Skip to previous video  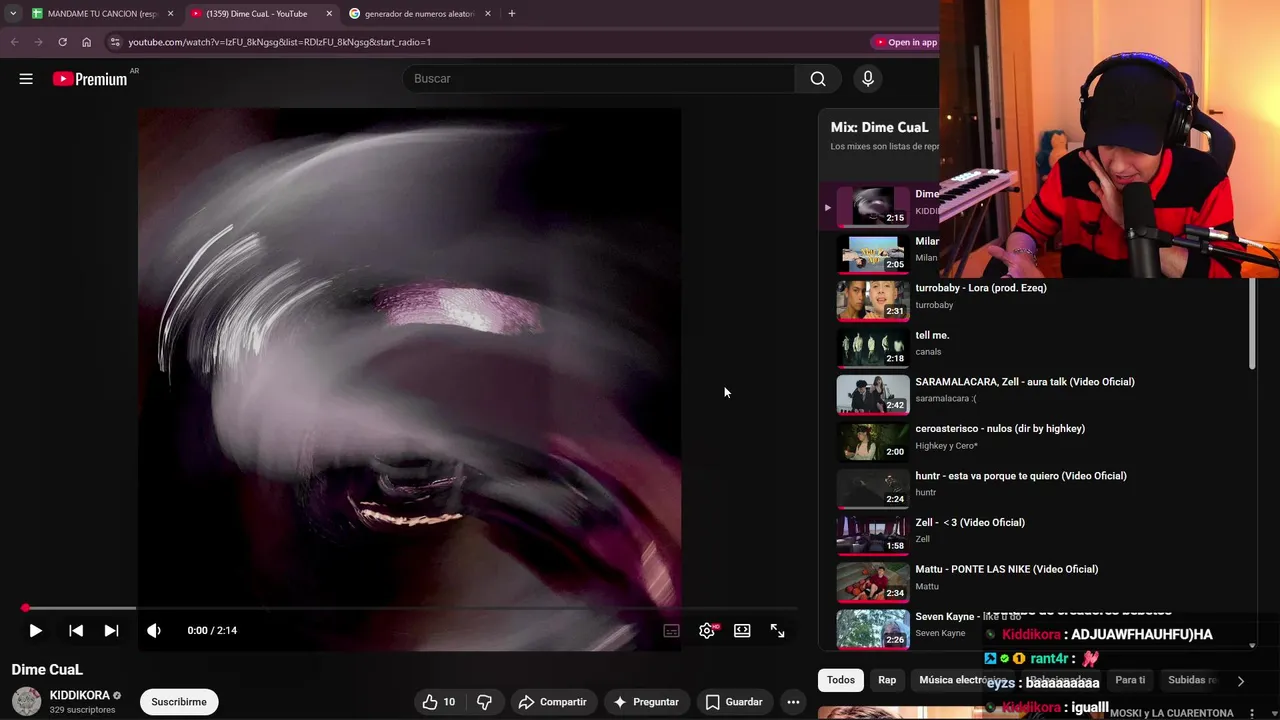tap(76, 631)
